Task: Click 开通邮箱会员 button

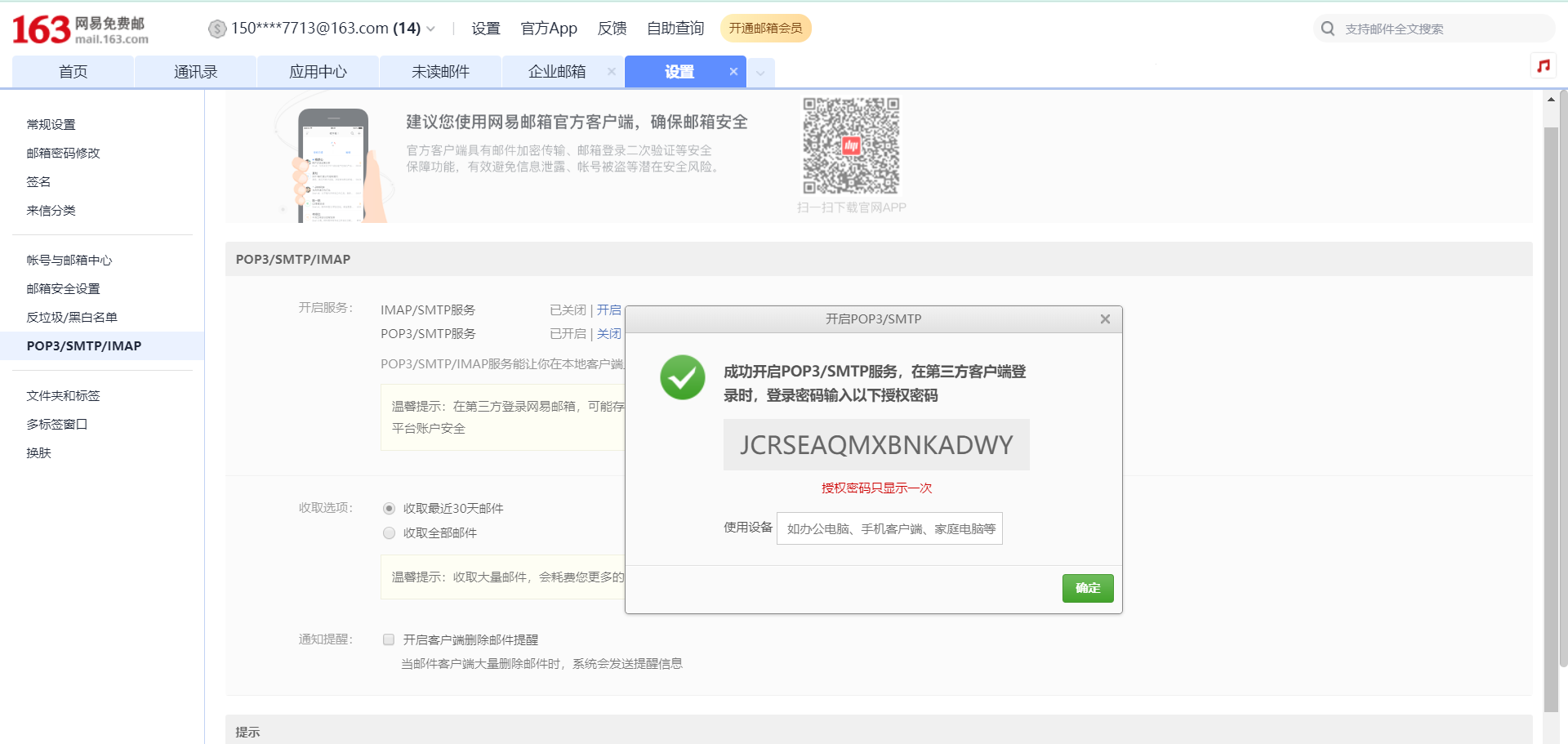Action: coord(766,29)
